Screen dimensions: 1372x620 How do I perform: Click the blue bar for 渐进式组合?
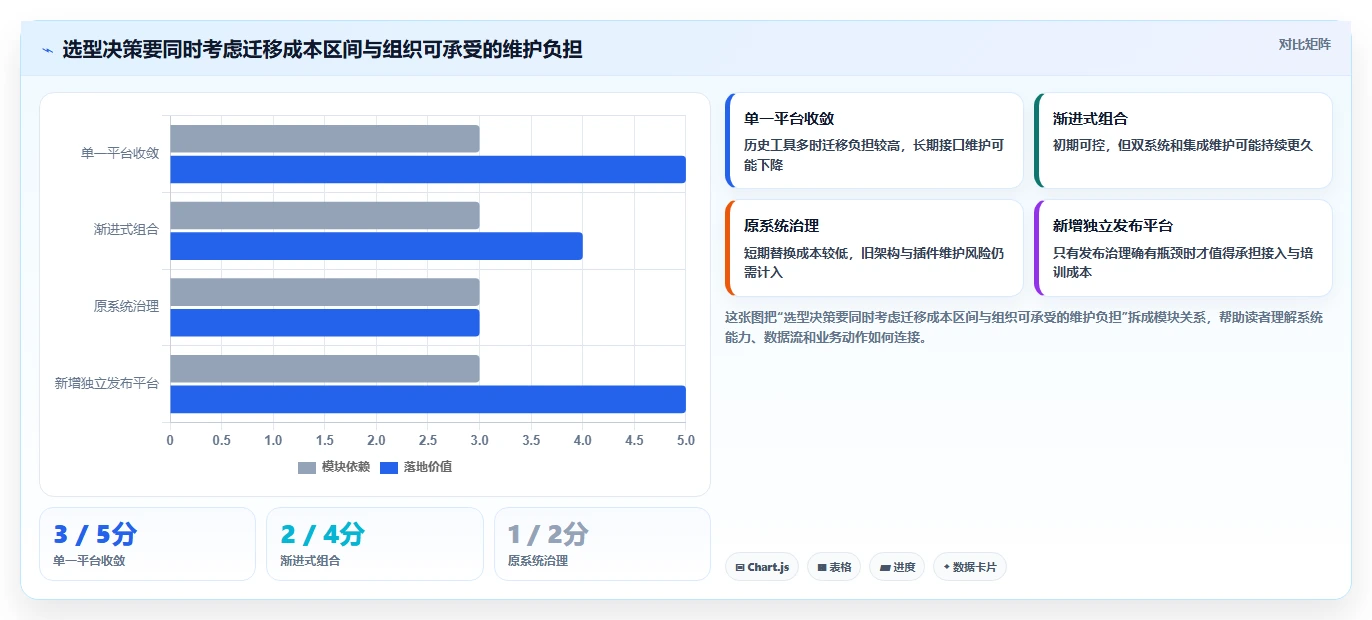pyautogui.click(x=376, y=246)
